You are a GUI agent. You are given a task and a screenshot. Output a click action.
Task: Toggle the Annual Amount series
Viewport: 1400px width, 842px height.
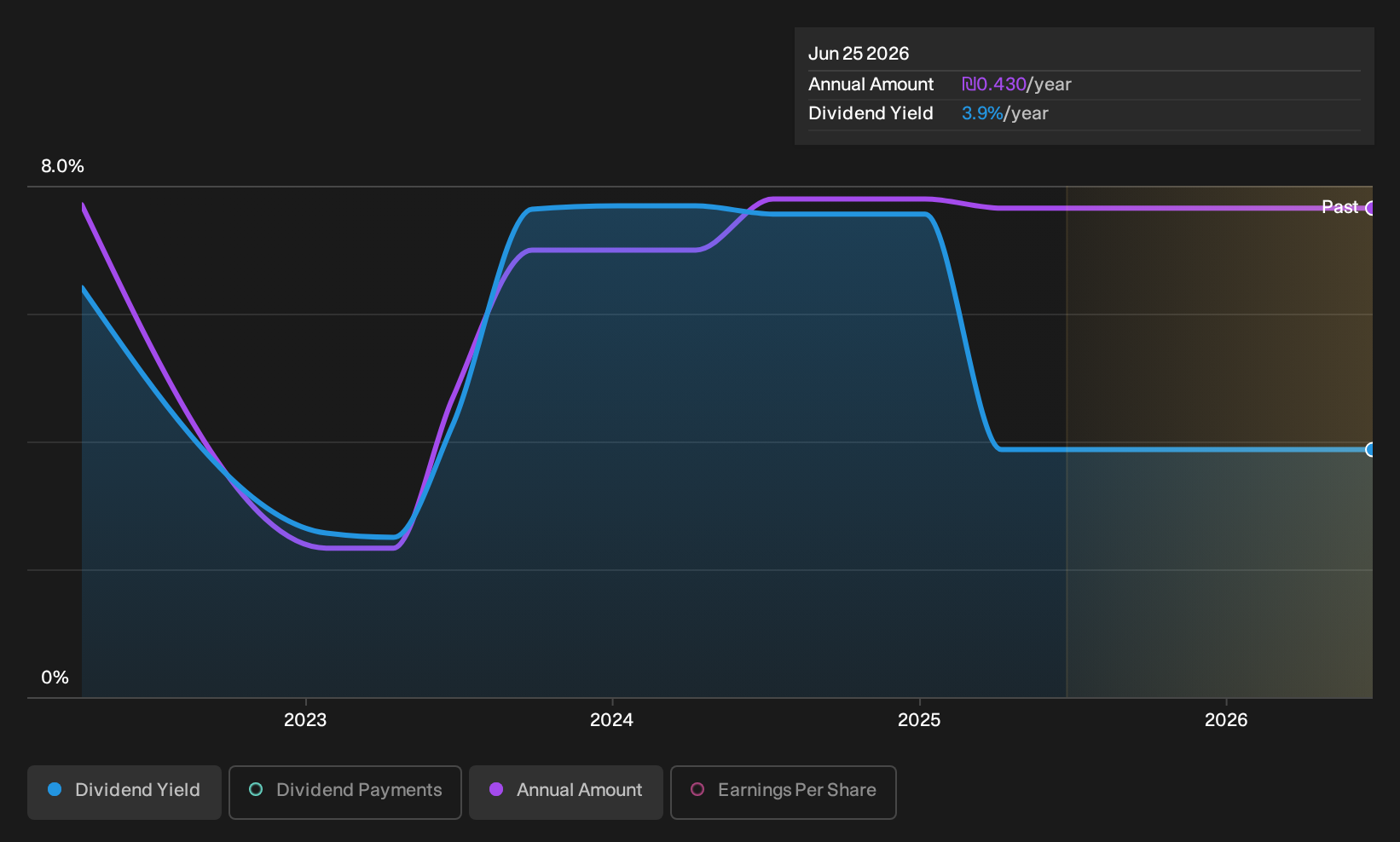point(566,792)
